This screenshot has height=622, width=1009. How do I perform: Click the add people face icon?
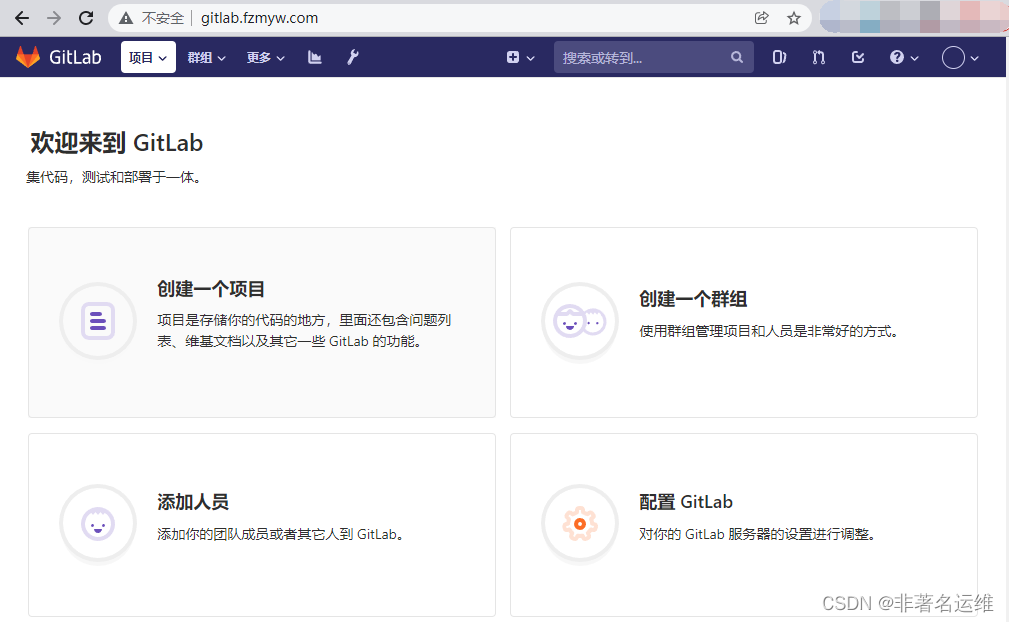(98, 524)
